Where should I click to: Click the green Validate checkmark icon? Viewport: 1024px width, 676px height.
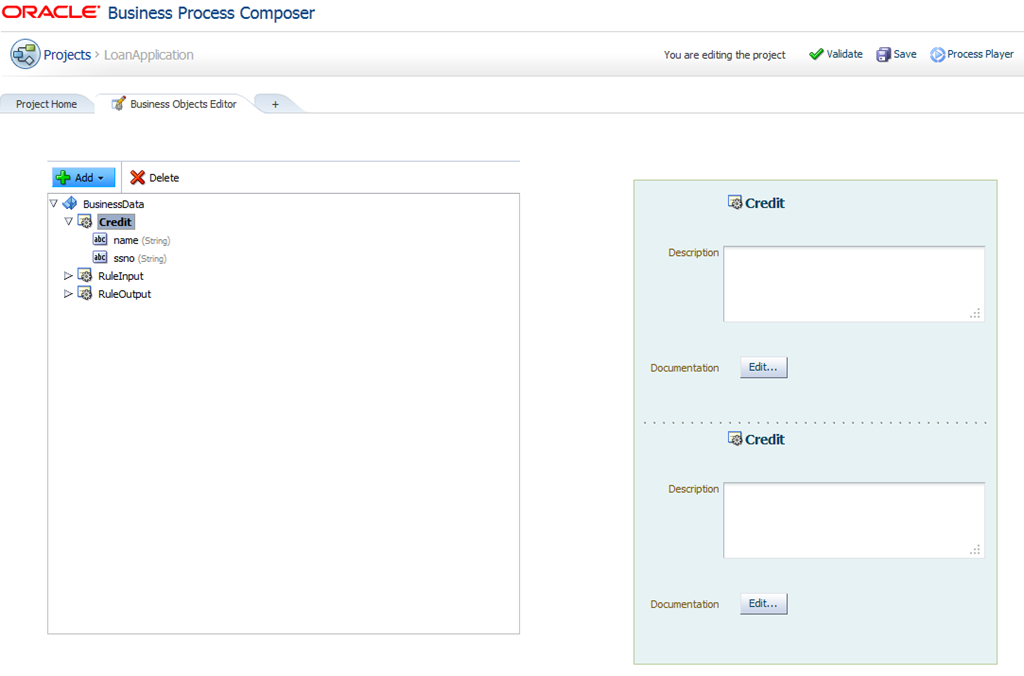(x=816, y=55)
